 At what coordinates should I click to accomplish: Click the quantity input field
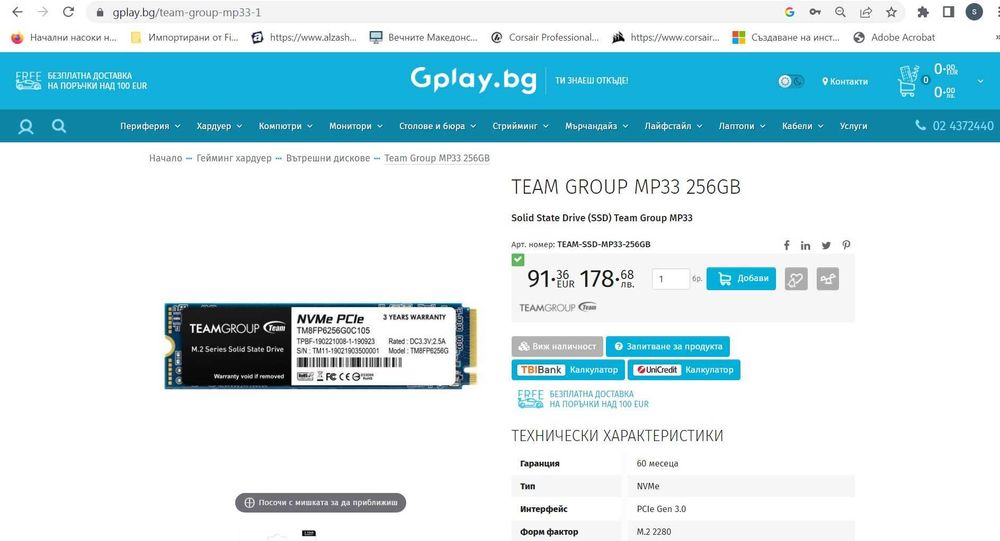pyautogui.click(x=670, y=279)
